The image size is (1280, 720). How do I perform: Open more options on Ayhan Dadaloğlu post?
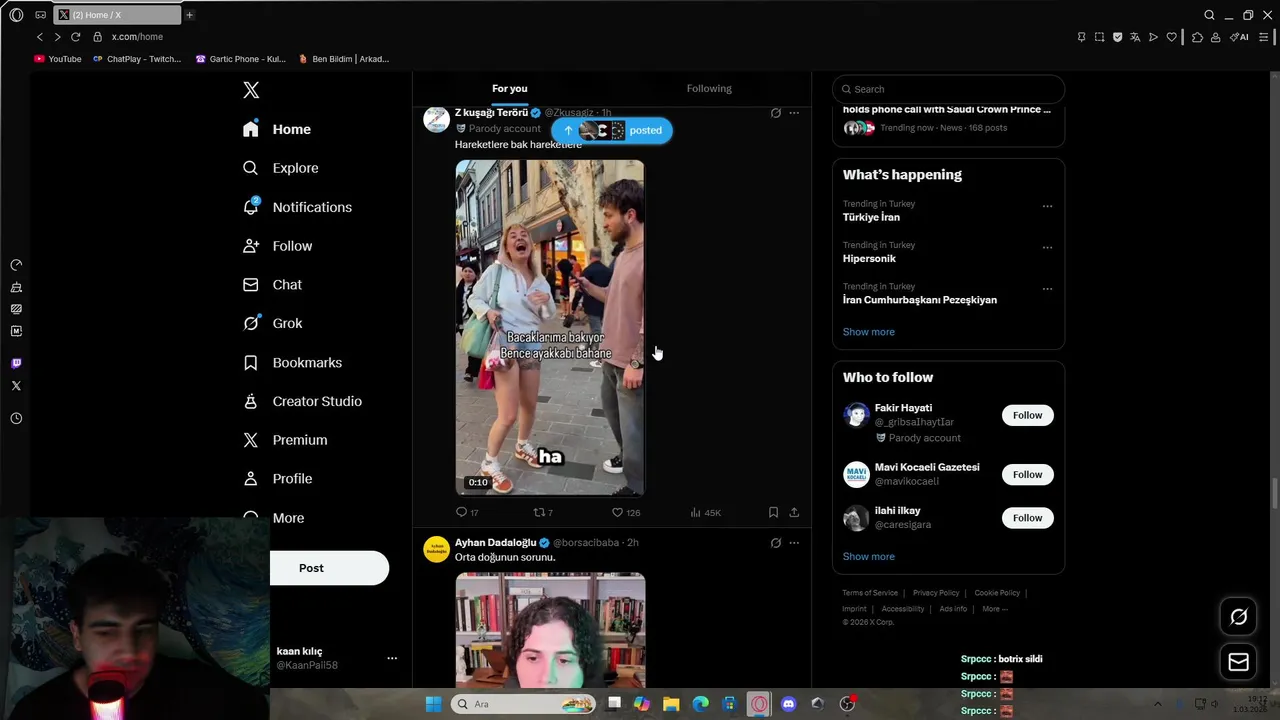794,543
